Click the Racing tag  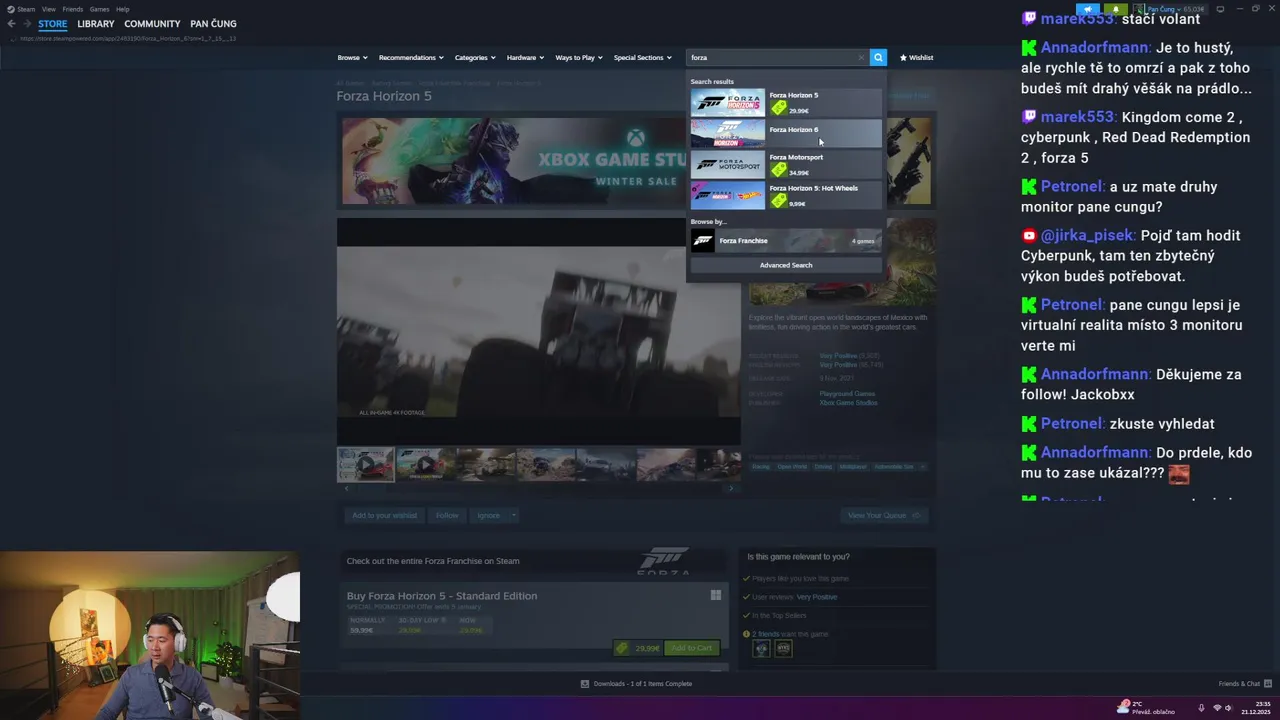click(761, 467)
